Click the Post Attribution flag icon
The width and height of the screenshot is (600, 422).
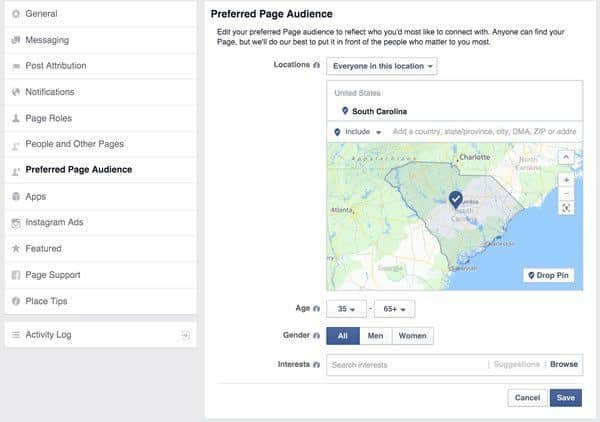point(16,67)
